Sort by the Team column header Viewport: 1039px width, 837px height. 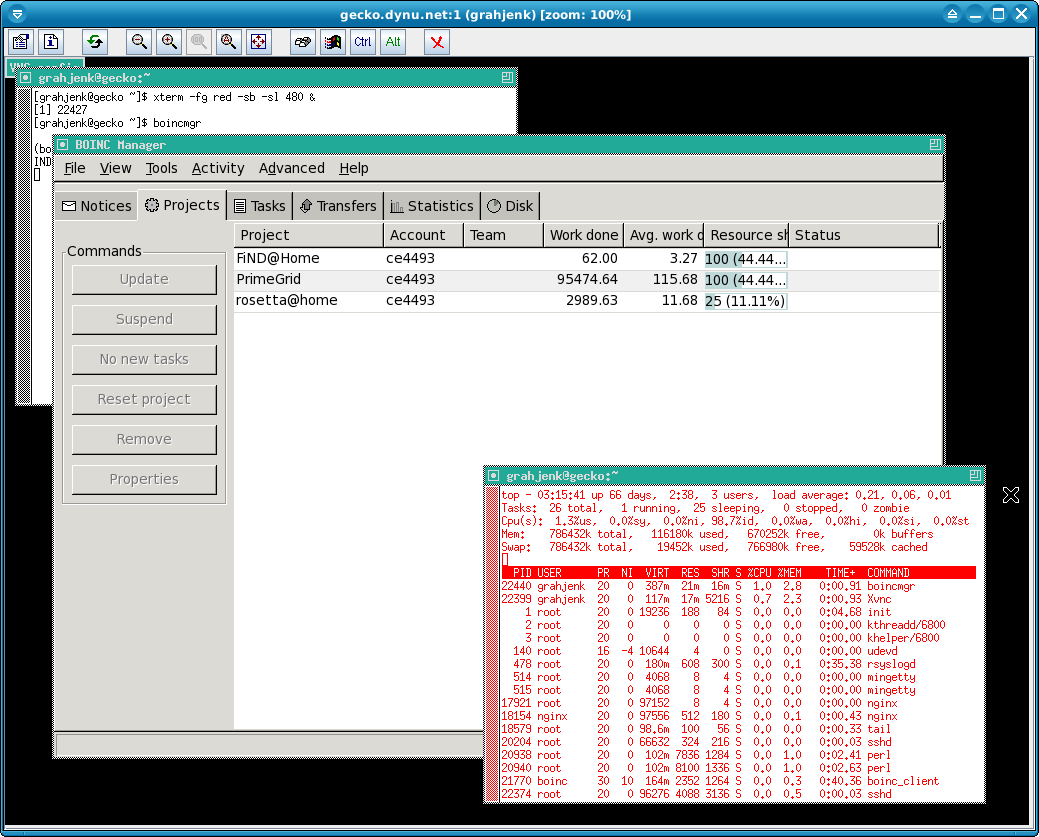coord(504,235)
